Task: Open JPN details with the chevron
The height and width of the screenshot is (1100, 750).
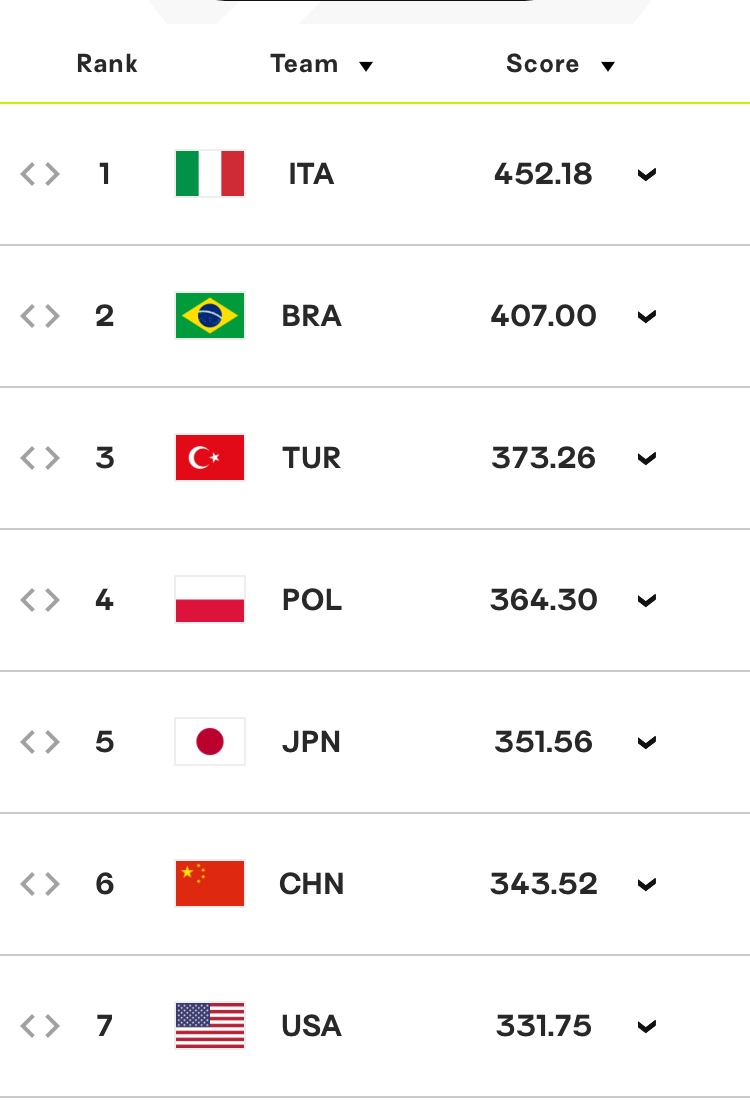Action: (647, 743)
